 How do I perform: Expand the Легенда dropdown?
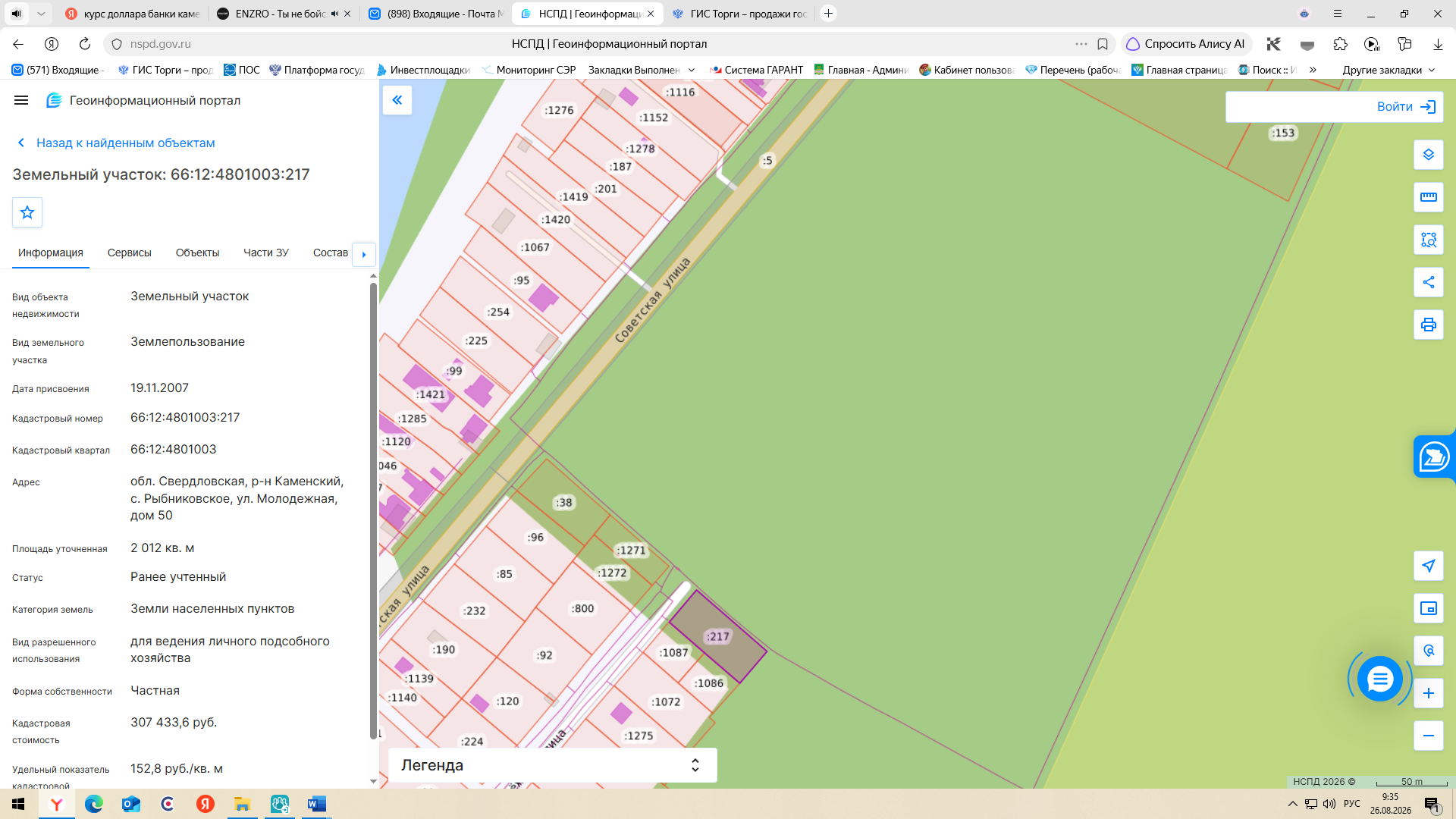click(x=552, y=765)
